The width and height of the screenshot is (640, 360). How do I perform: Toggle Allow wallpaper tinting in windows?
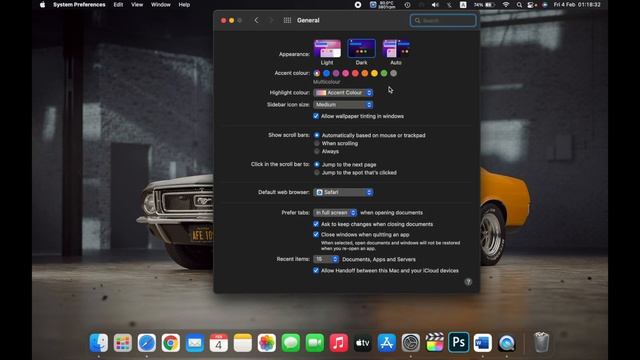(316, 116)
